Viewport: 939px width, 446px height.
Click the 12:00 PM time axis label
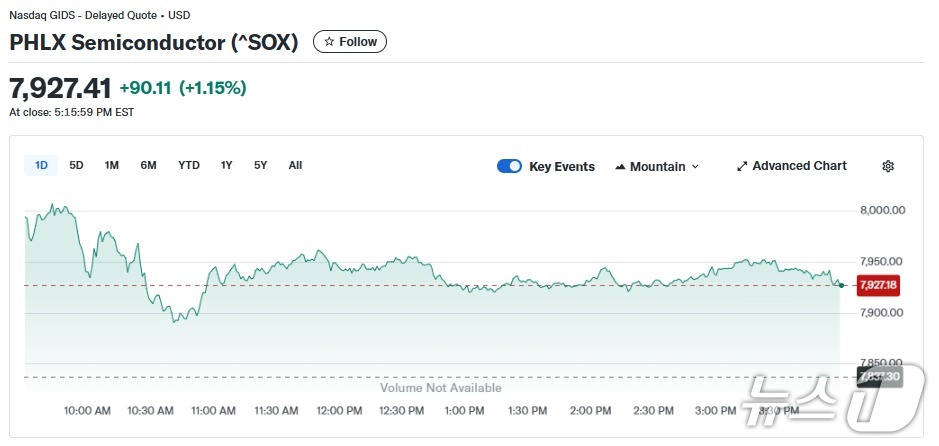point(339,411)
